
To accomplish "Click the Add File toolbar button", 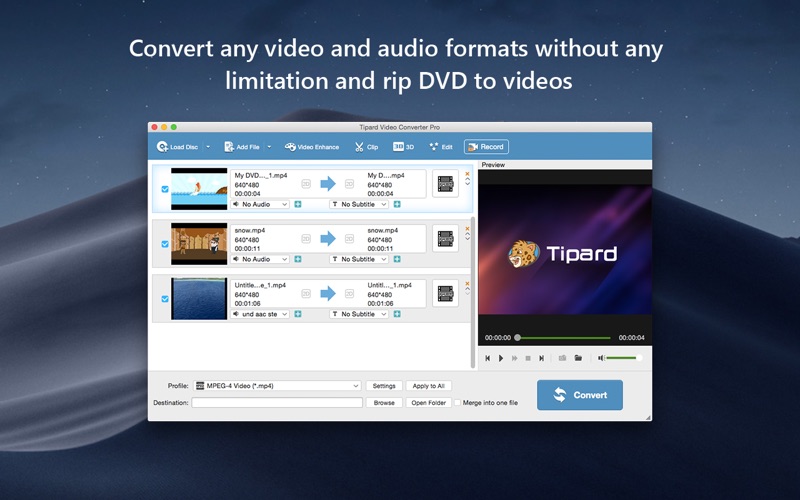I will [242, 147].
